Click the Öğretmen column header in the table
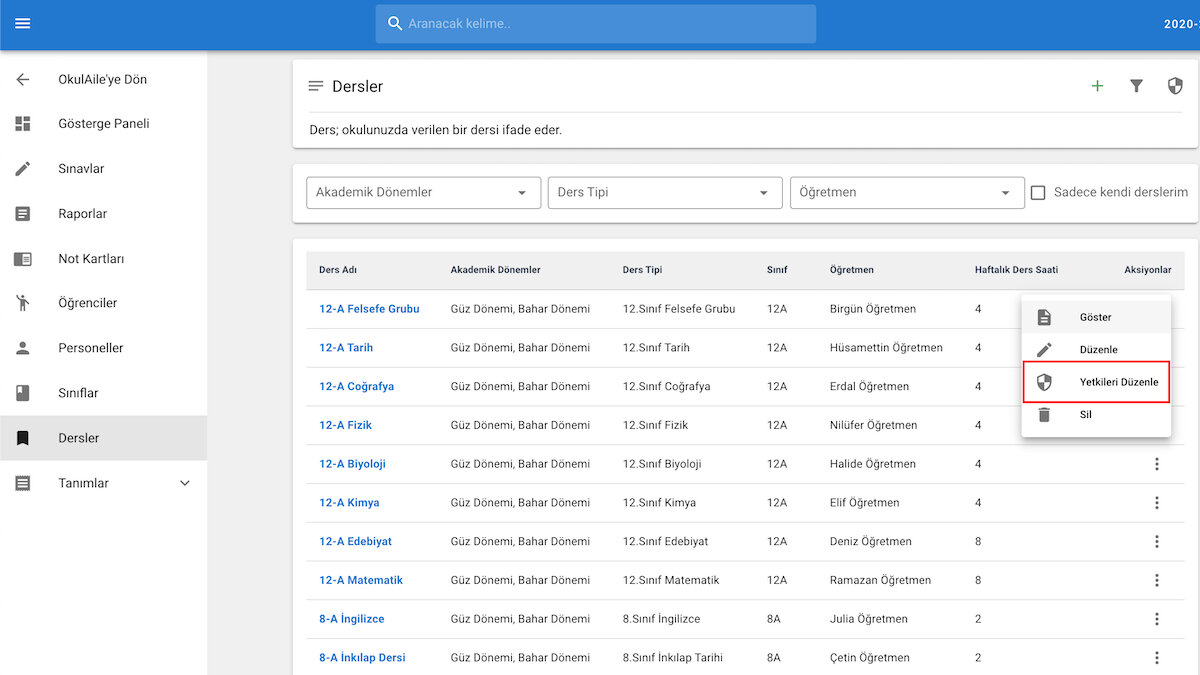The image size is (1200, 675). click(852, 270)
